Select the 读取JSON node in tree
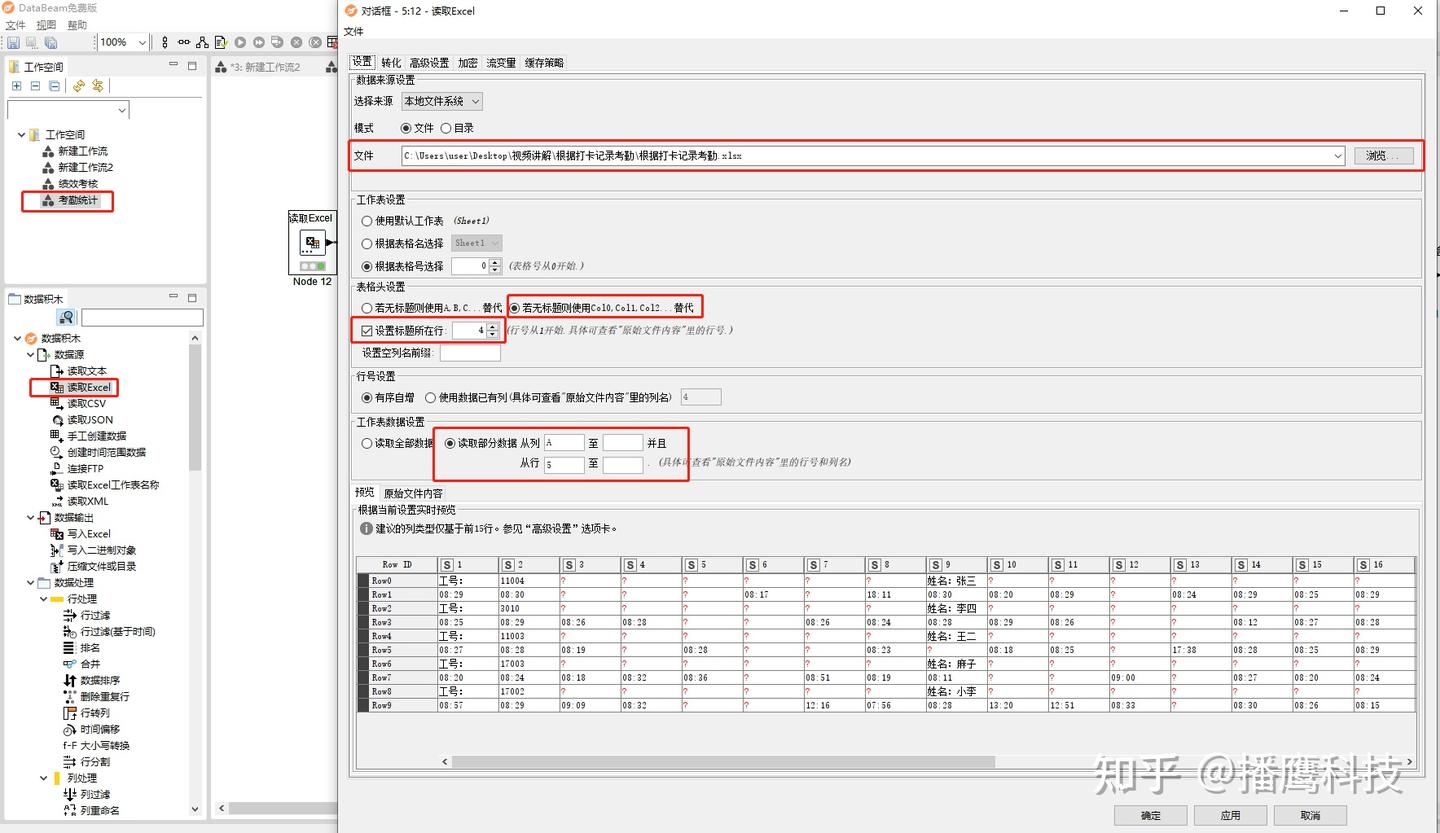Viewport: 1440px width, 833px height. click(x=81, y=420)
